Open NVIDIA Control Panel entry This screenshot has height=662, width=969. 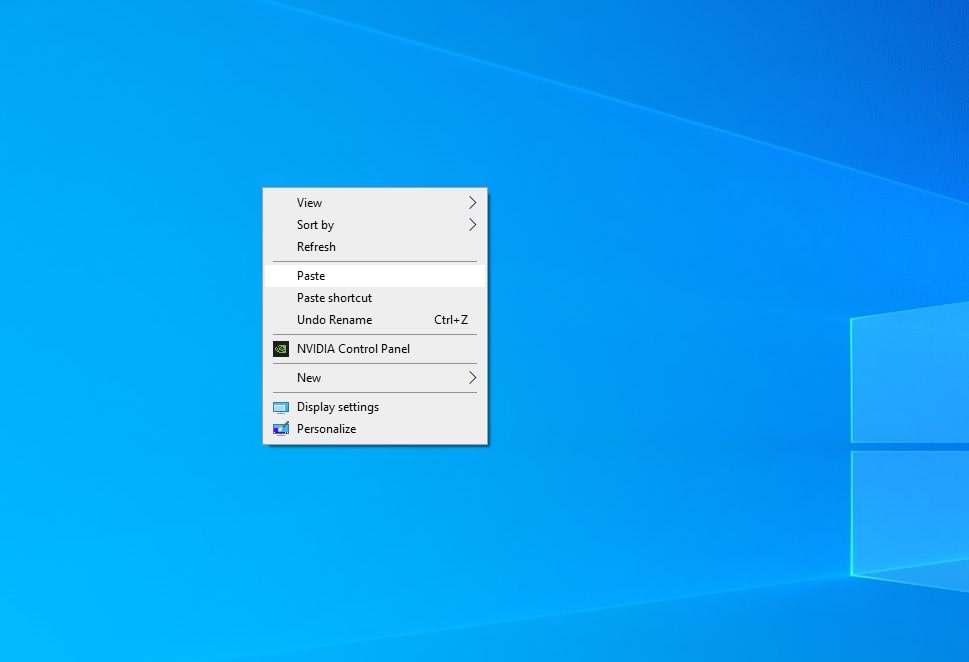(374, 349)
